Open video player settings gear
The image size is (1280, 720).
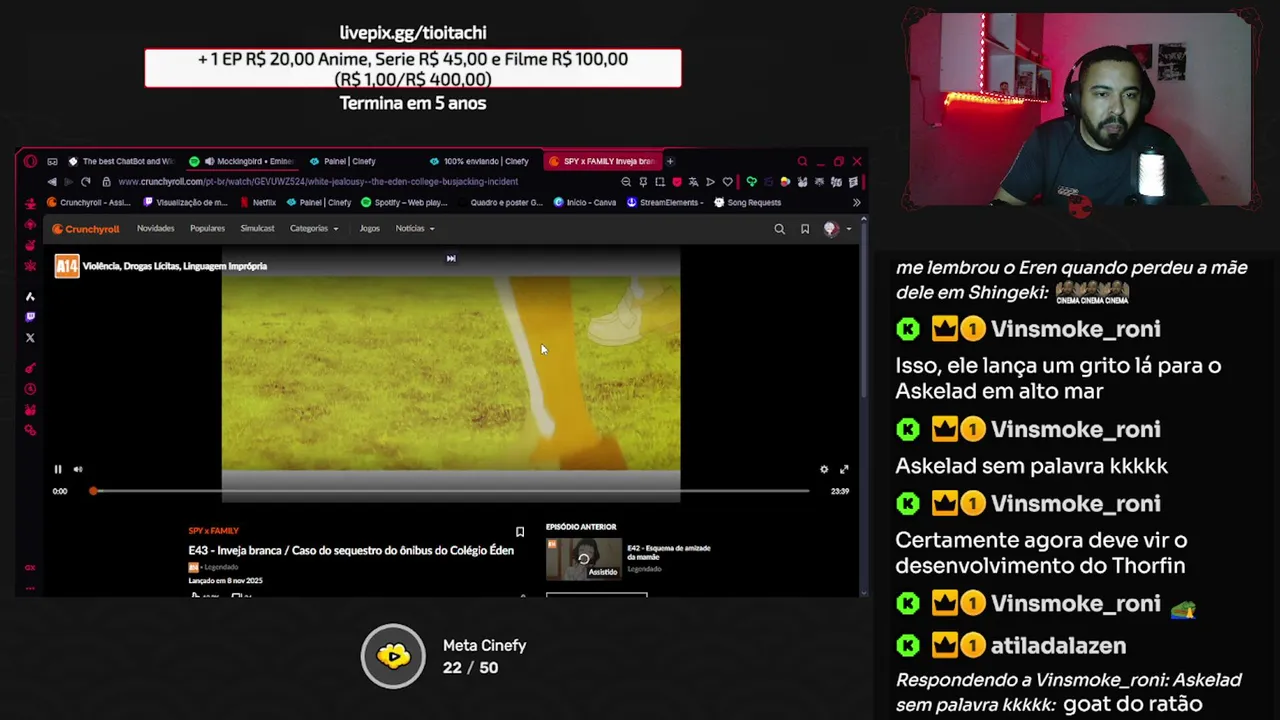click(824, 469)
